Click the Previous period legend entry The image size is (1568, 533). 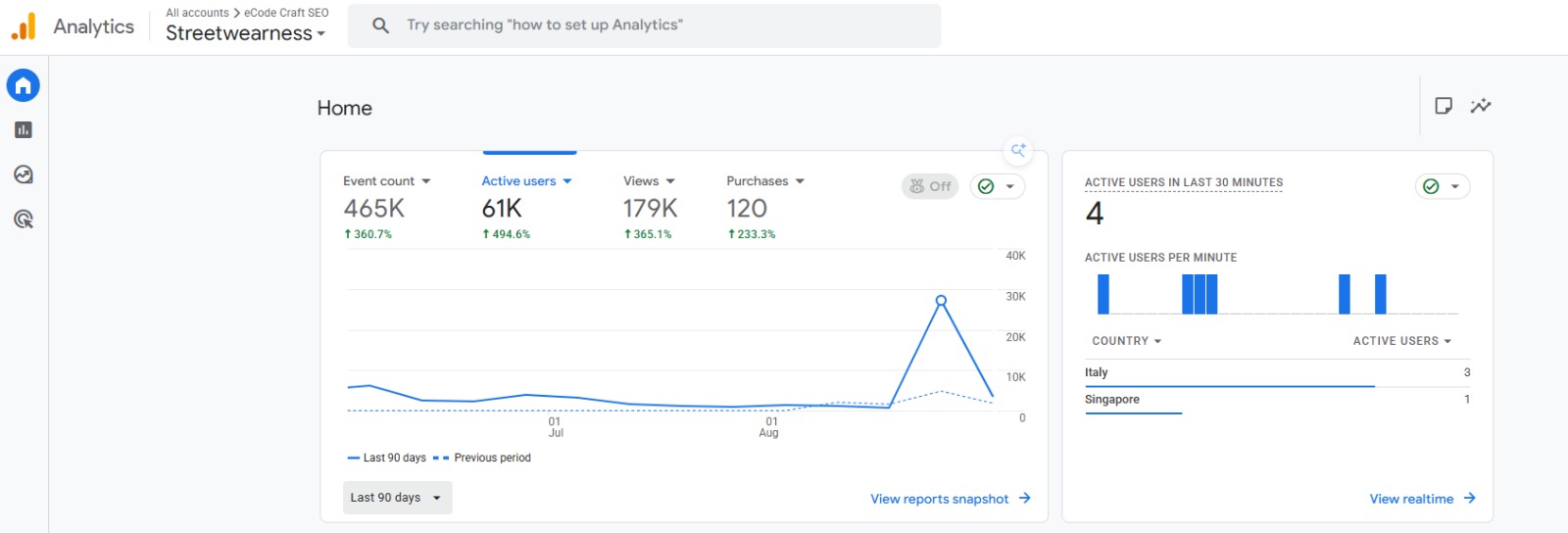(482, 458)
